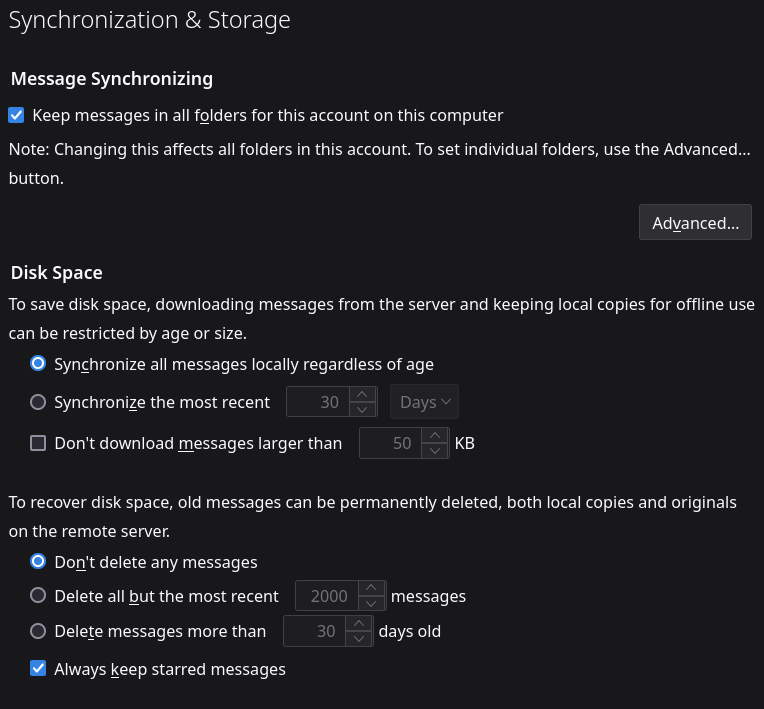The image size is (764, 709).
Task: Enable Don't download messages larger than
Action: click(x=38, y=443)
